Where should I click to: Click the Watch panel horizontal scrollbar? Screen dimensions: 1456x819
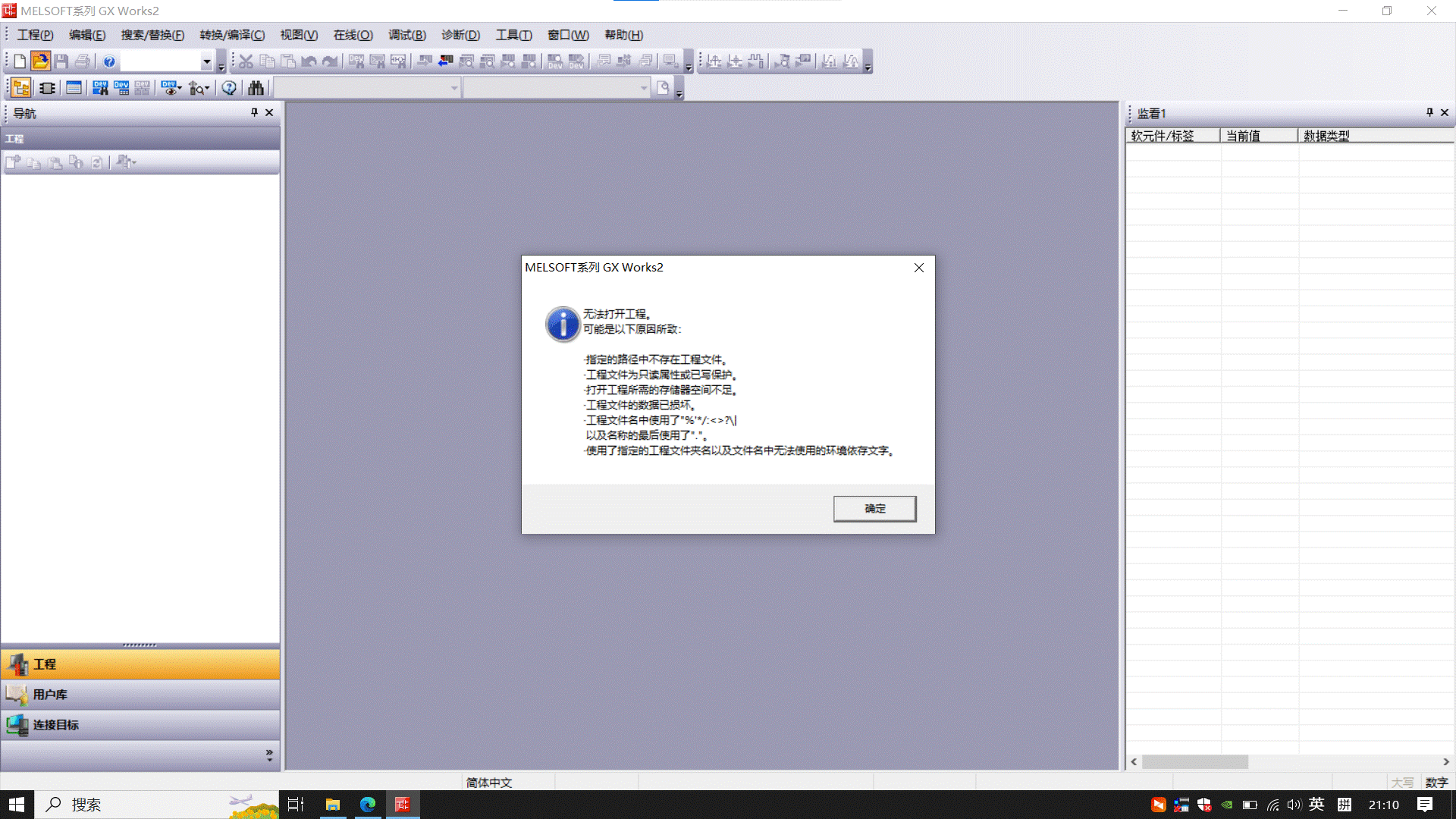pos(1195,762)
